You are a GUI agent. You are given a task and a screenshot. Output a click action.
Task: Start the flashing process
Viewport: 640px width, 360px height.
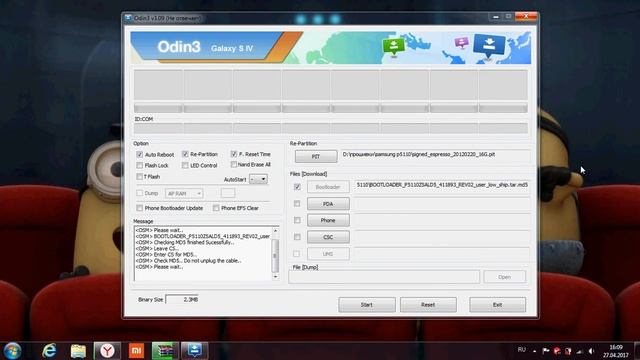(x=367, y=305)
